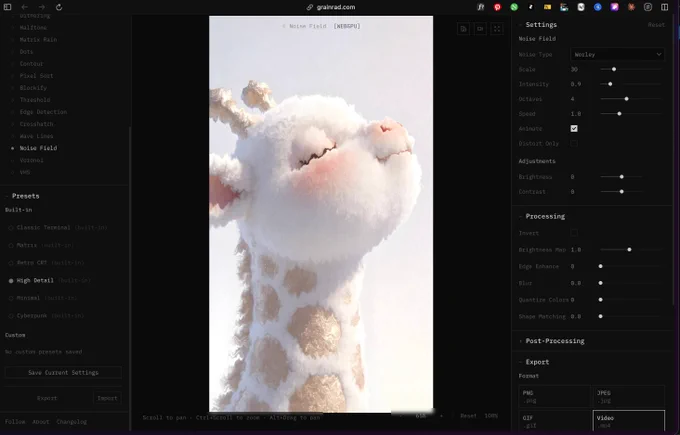
Task: Reload the grainrad.com page
Action: (59, 7)
